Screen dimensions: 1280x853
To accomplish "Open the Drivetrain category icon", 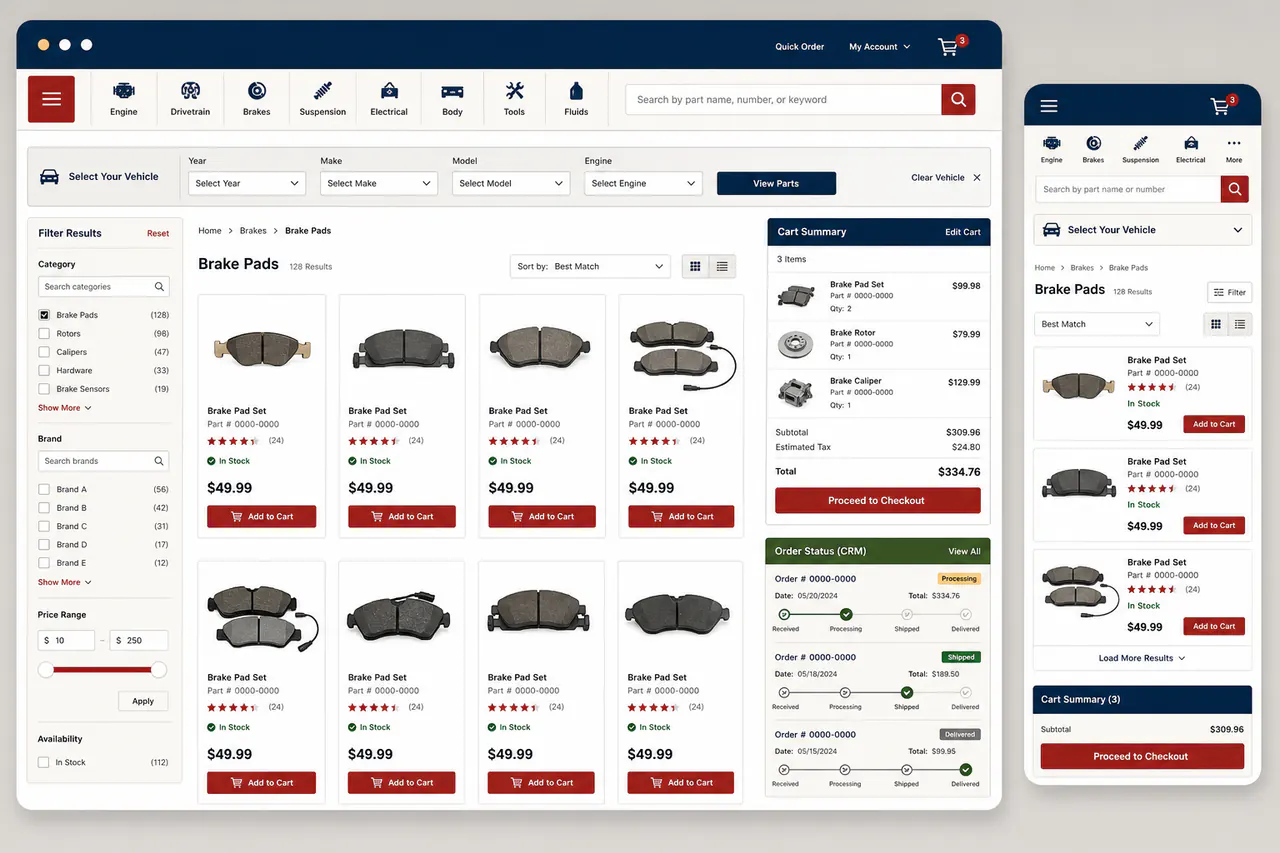I will [x=190, y=91].
